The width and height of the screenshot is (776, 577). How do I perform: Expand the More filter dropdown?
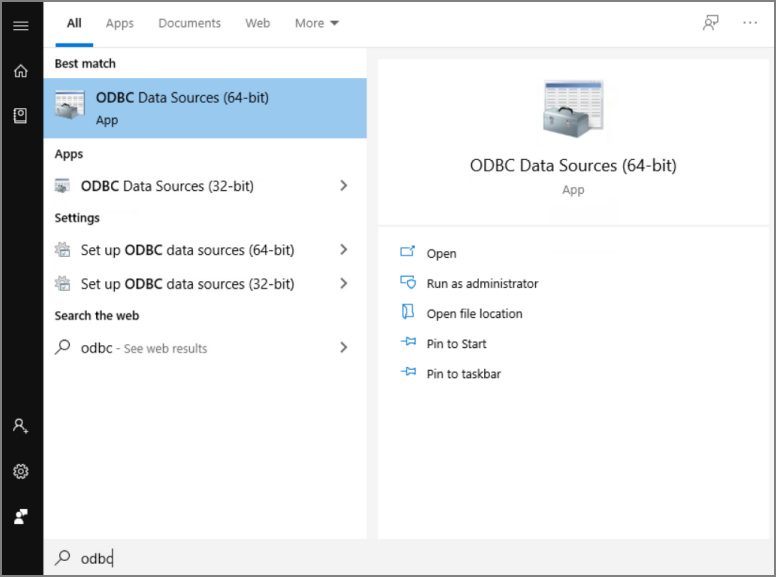tap(317, 23)
